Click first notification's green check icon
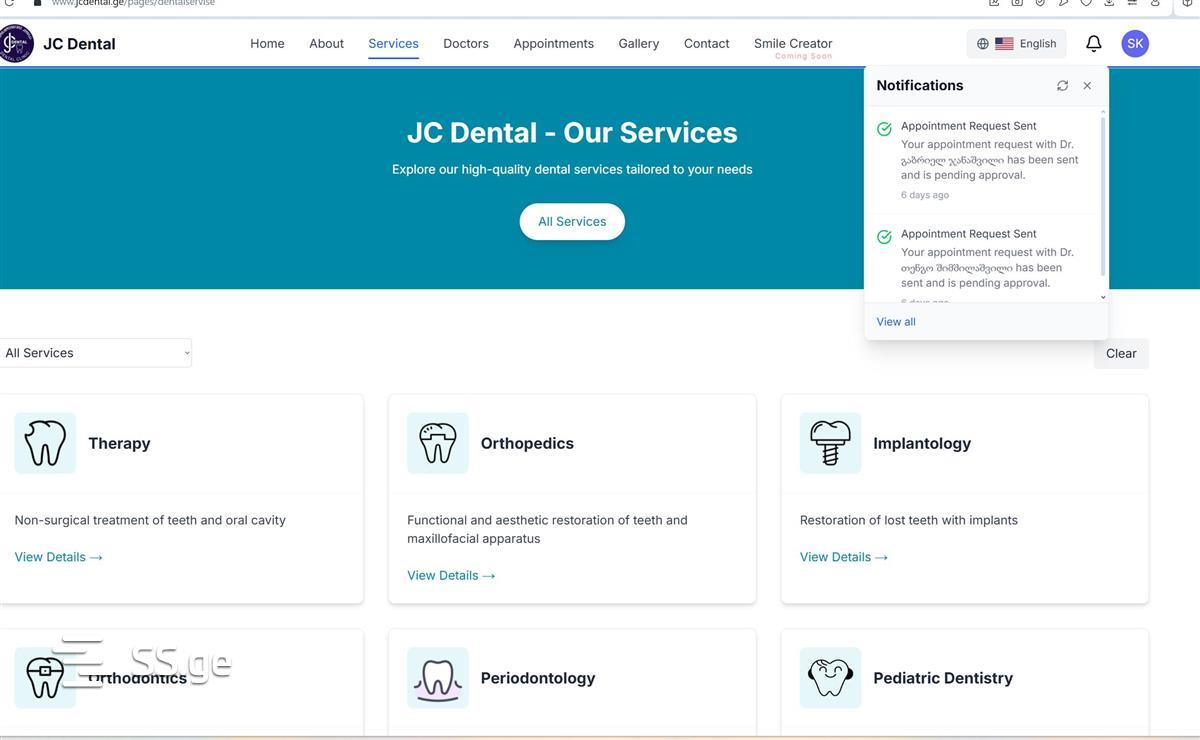 coord(884,129)
